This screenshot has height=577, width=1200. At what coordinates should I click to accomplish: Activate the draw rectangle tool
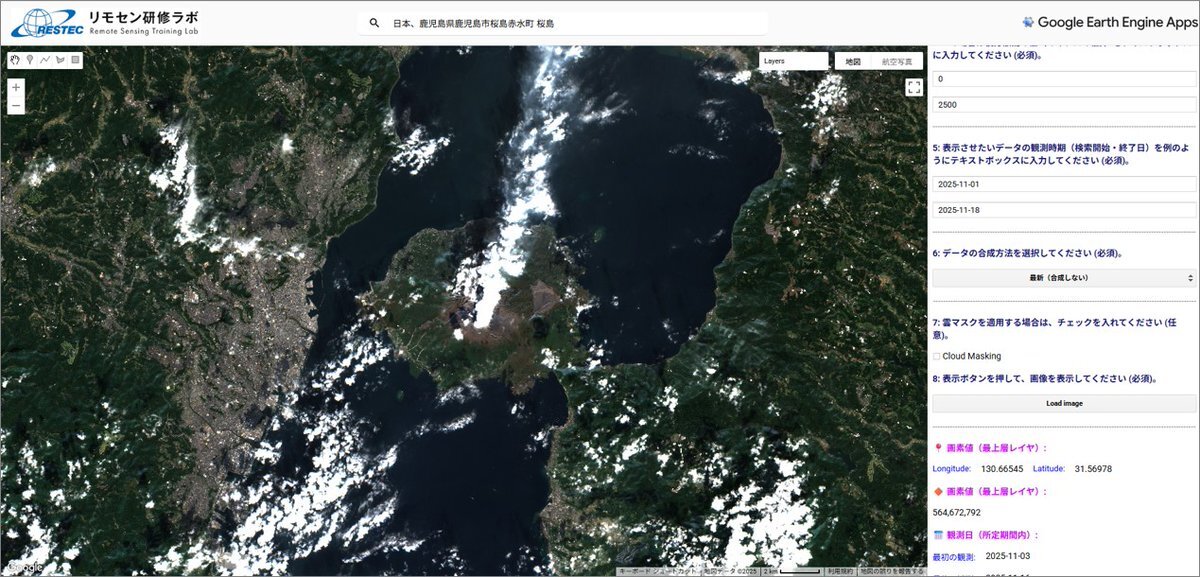point(76,60)
